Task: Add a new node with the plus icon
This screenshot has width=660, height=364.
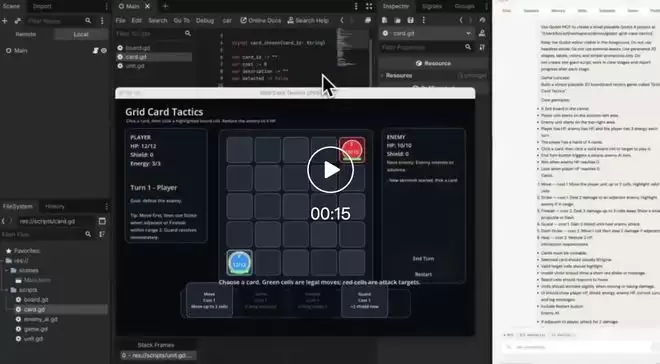Action: (5, 21)
